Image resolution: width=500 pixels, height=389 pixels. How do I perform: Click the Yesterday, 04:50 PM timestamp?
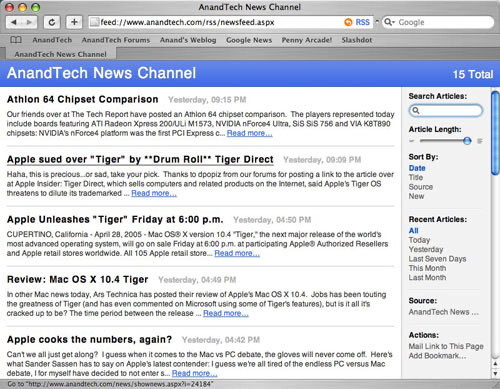point(272,220)
